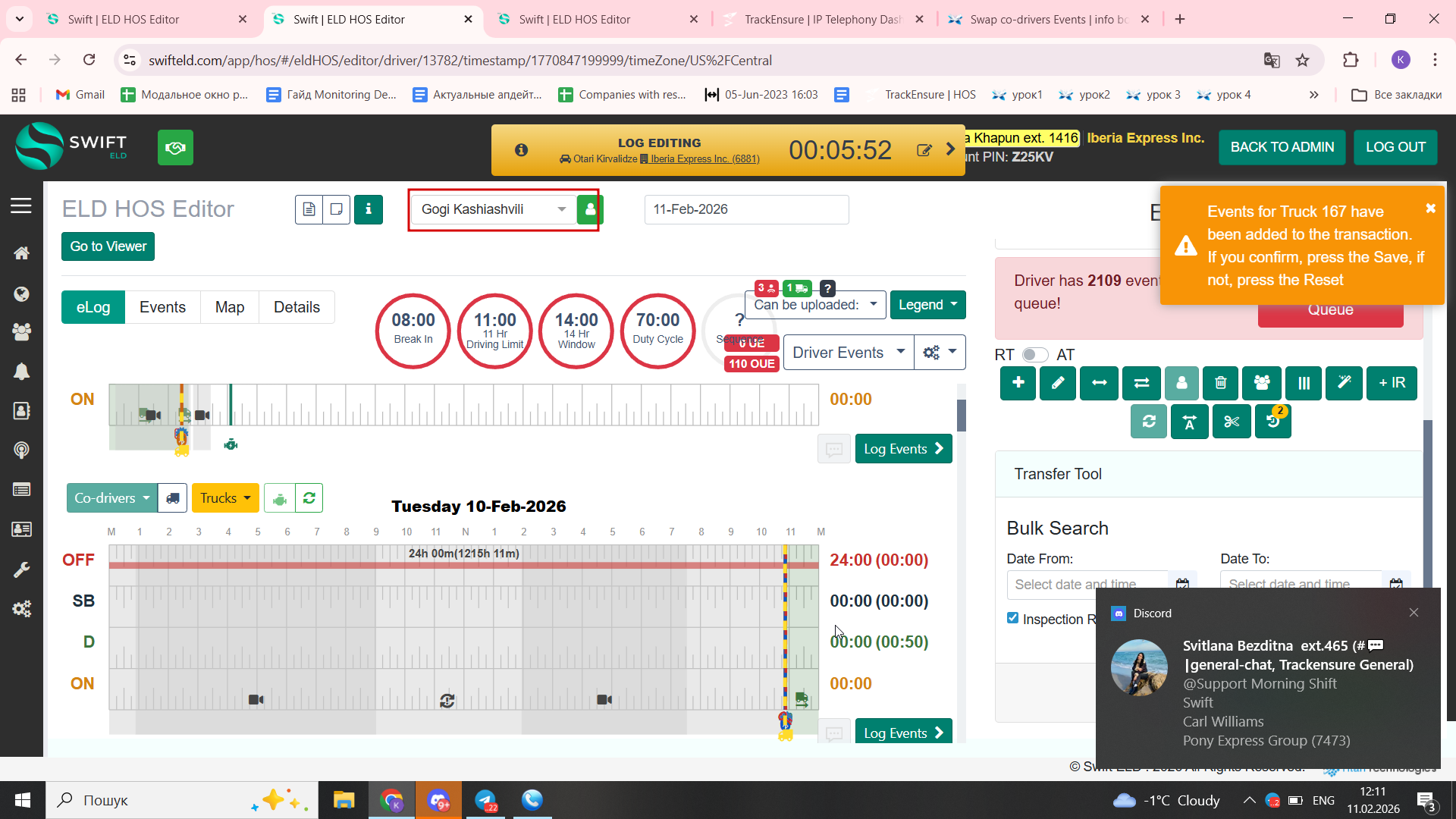The height and width of the screenshot is (819, 1456).
Task: Click the history undo icon with badge 2
Action: (1272, 422)
